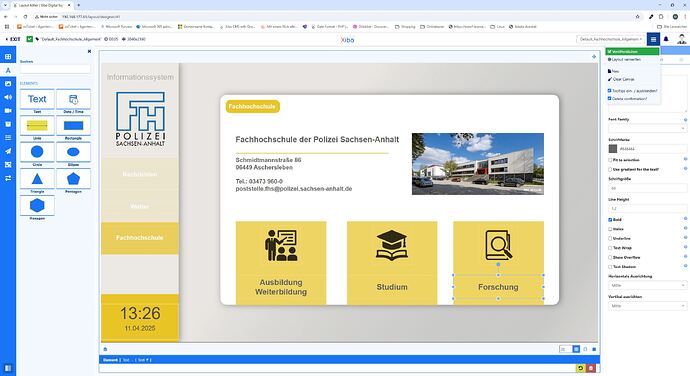Viewport: 690px width, 376px height.
Task: Open the Horizontale Ausrichtung dropdown
Action: pyautogui.click(x=647, y=286)
